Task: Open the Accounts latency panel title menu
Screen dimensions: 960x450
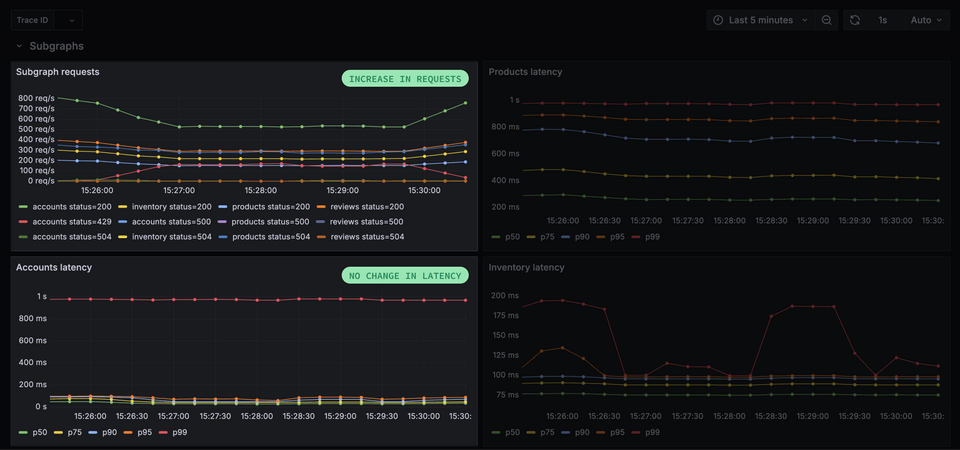Action: (54, 268)
